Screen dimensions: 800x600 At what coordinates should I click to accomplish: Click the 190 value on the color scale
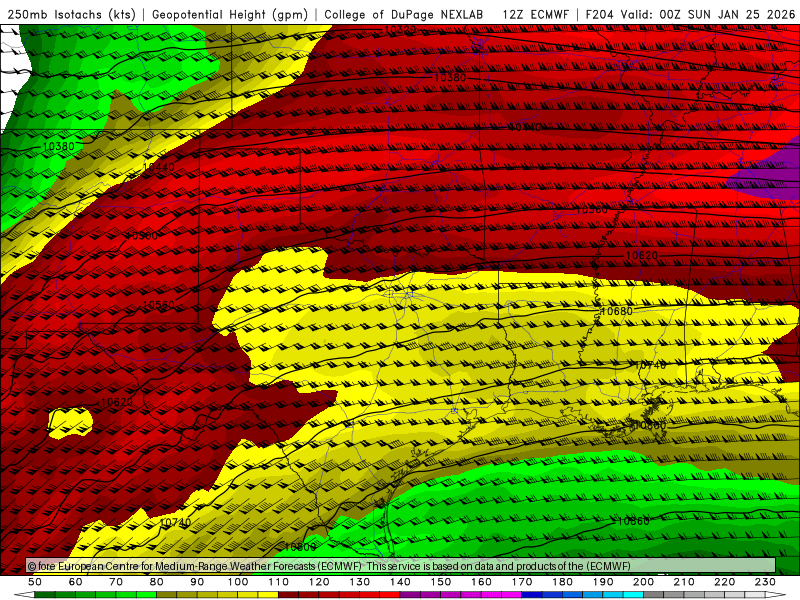[x=603, y=582]
